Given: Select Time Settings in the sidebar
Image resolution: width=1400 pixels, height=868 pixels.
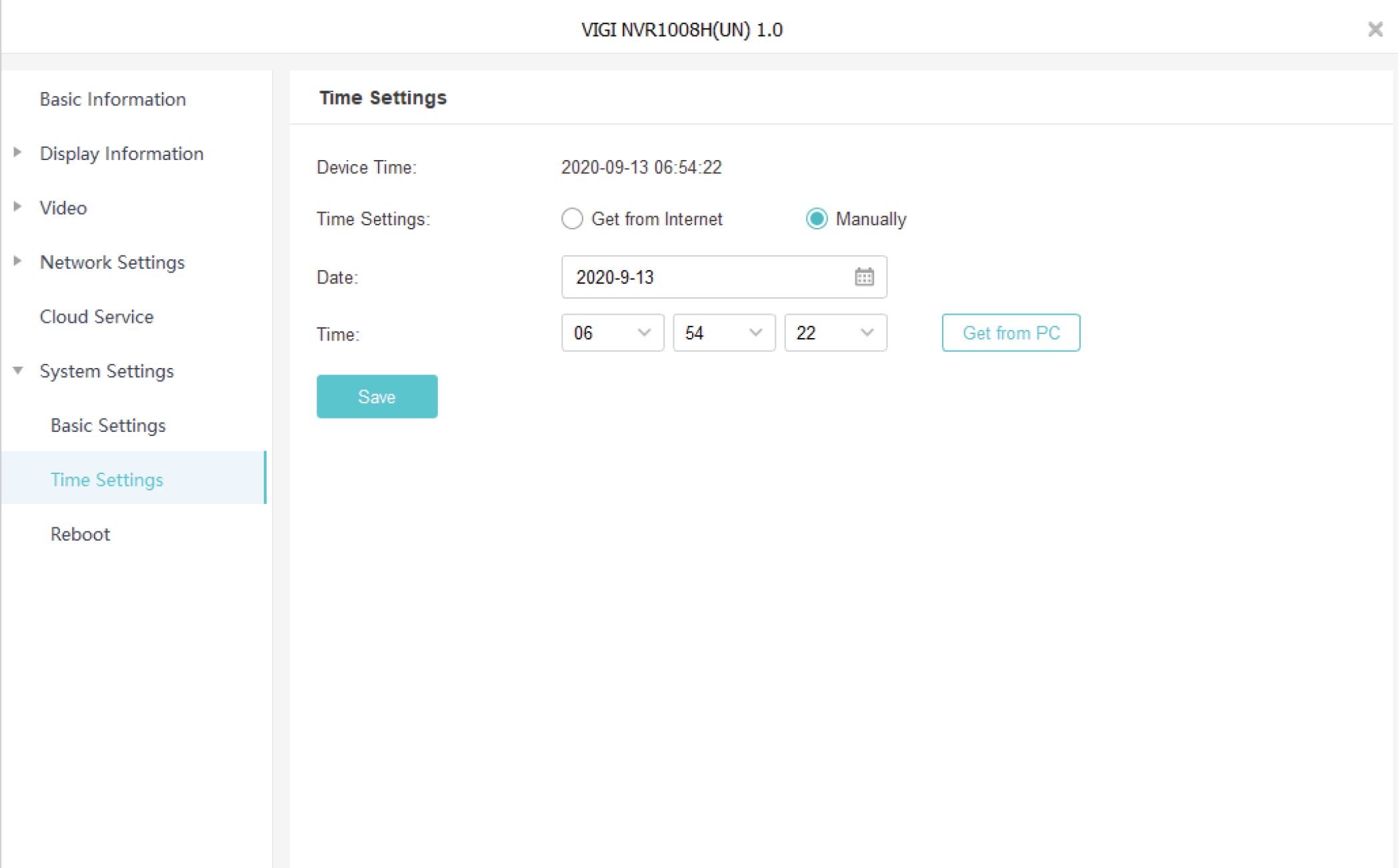Looking at the screenshot, I should pos(107,480).
